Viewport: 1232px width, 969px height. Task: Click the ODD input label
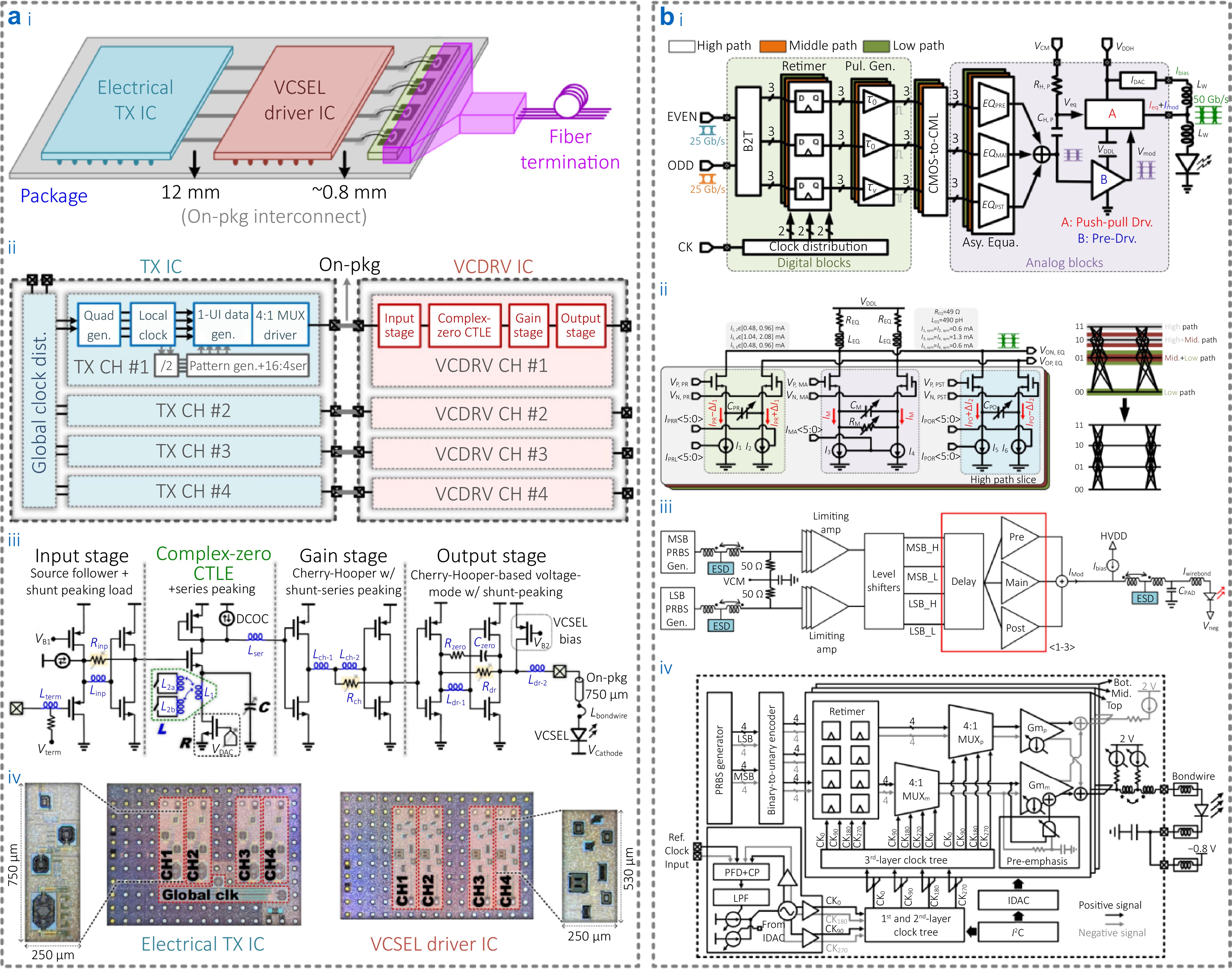pyautogui.click(x=681, y=165)
